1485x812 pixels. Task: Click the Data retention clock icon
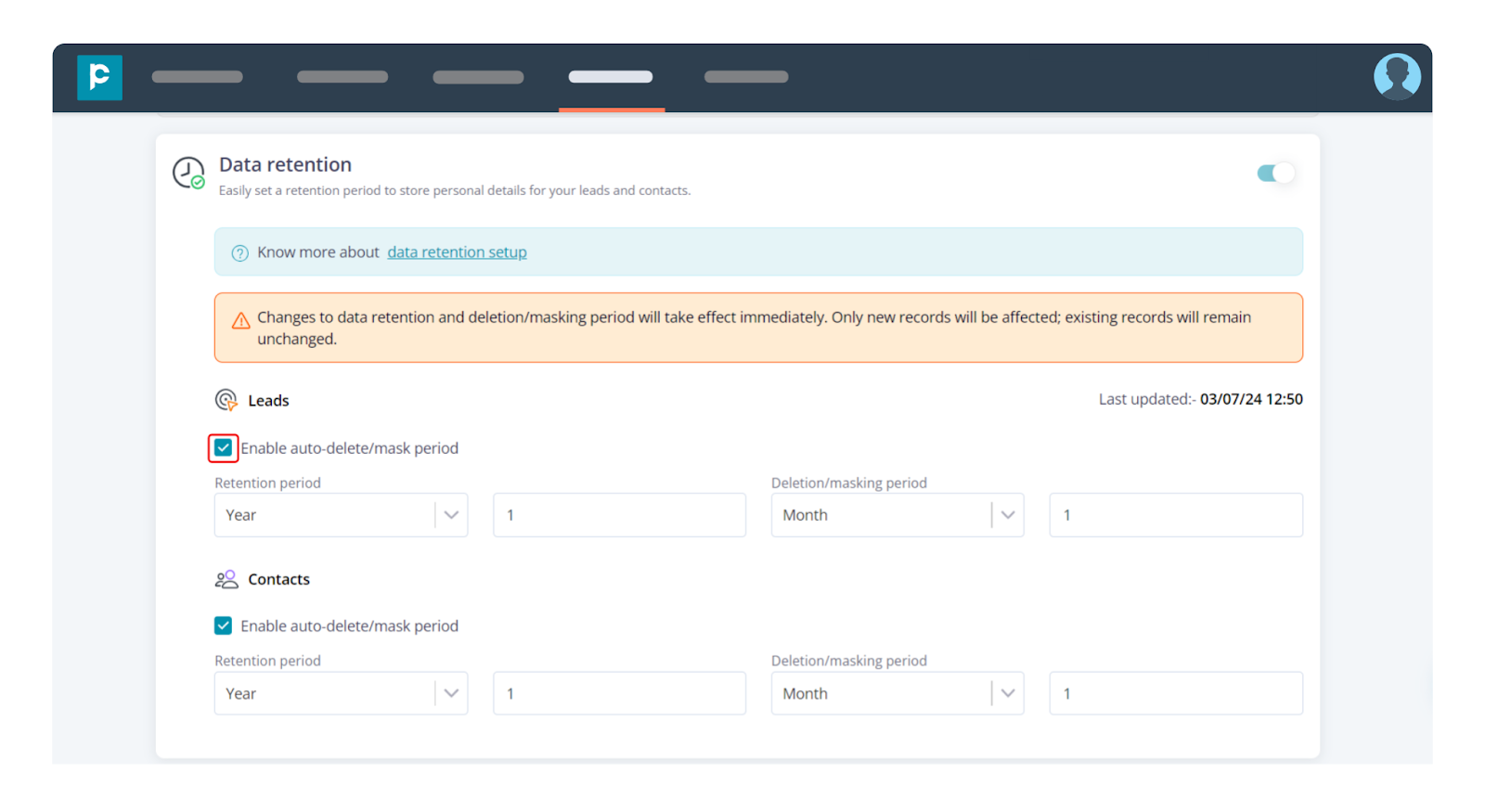click(188, 173)
